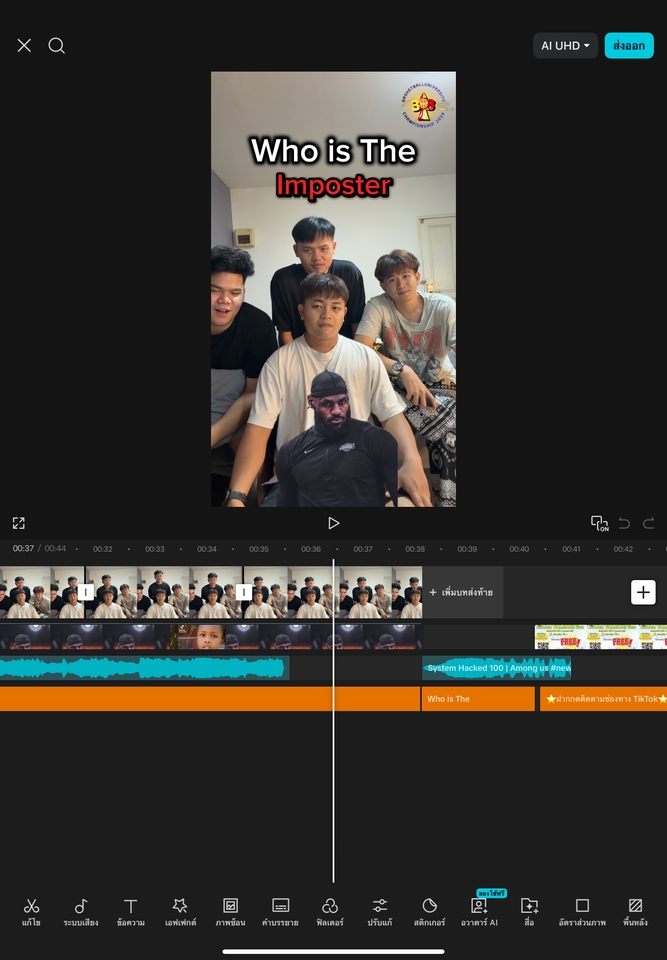Tap the LeBron cutout overlay in preview
The image size is (667, 960).
tap(336, 438)
